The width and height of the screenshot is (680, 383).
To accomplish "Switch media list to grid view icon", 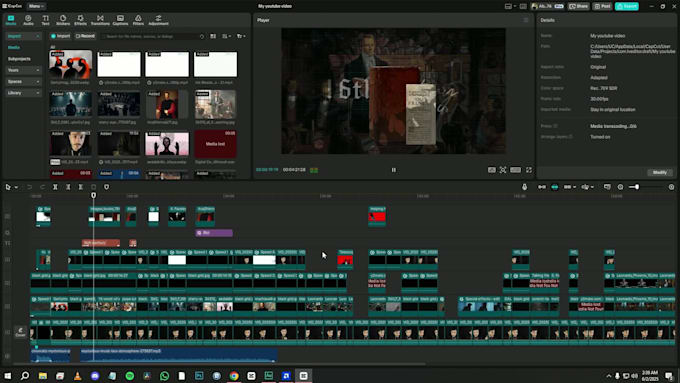I will [x=213, y=36].
